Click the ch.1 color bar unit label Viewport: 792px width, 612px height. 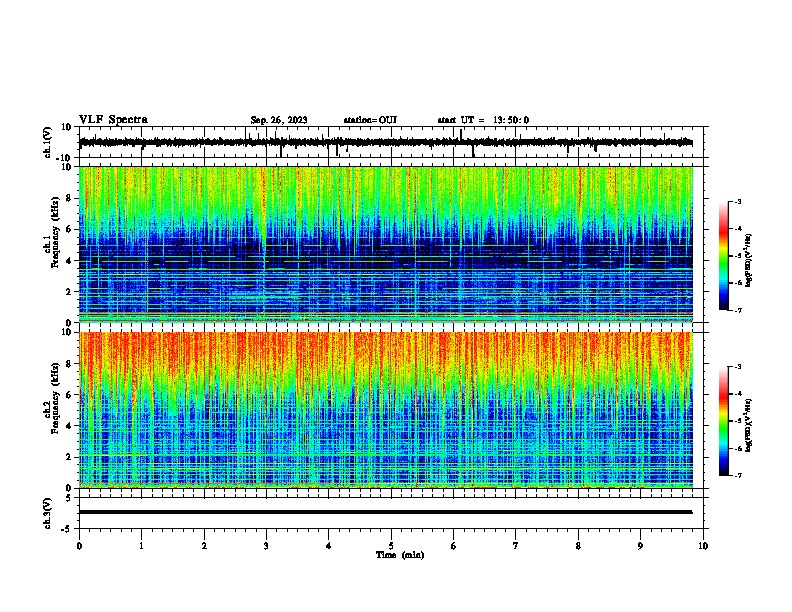[748, 260]
